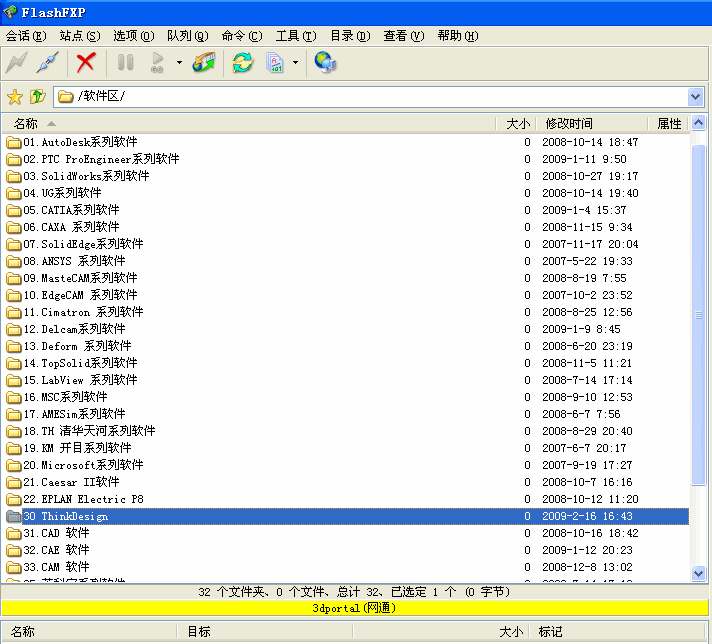This screenshot has width=712, height=644.
Task: Click the pause queue icon
Action: (125, 62)
